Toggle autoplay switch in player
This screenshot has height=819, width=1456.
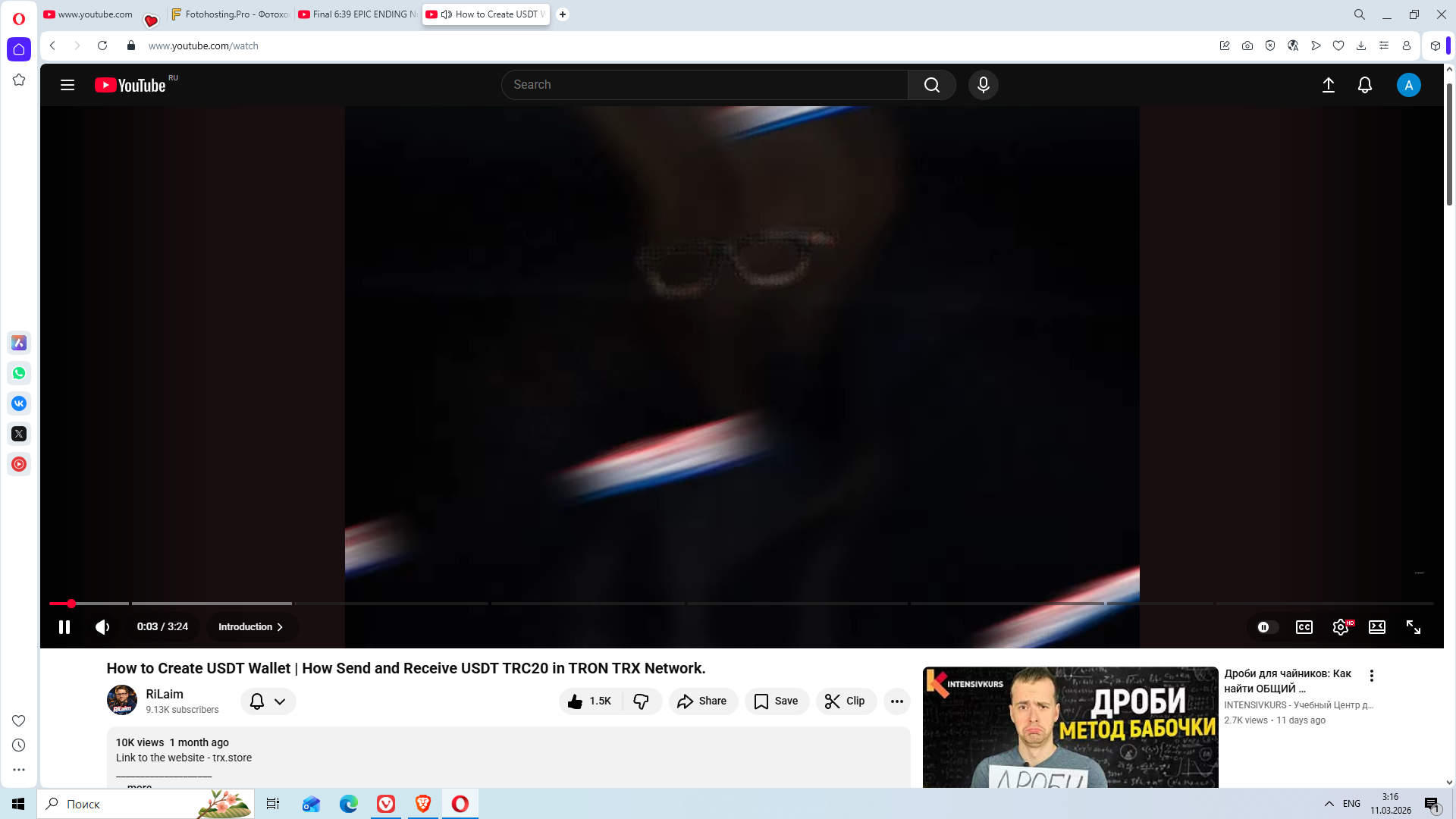tap(1266, 627)
